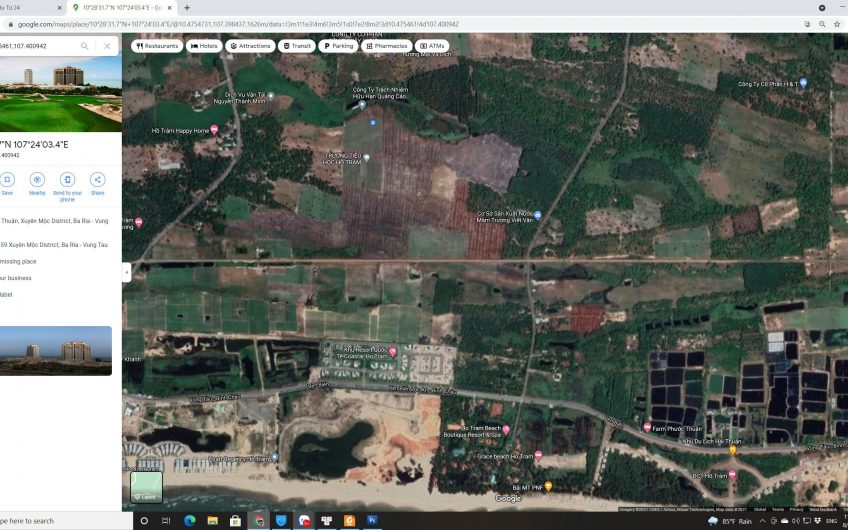
Task: Click the Khu Resort Coastar Ho Tram pin
Action: 393,352
